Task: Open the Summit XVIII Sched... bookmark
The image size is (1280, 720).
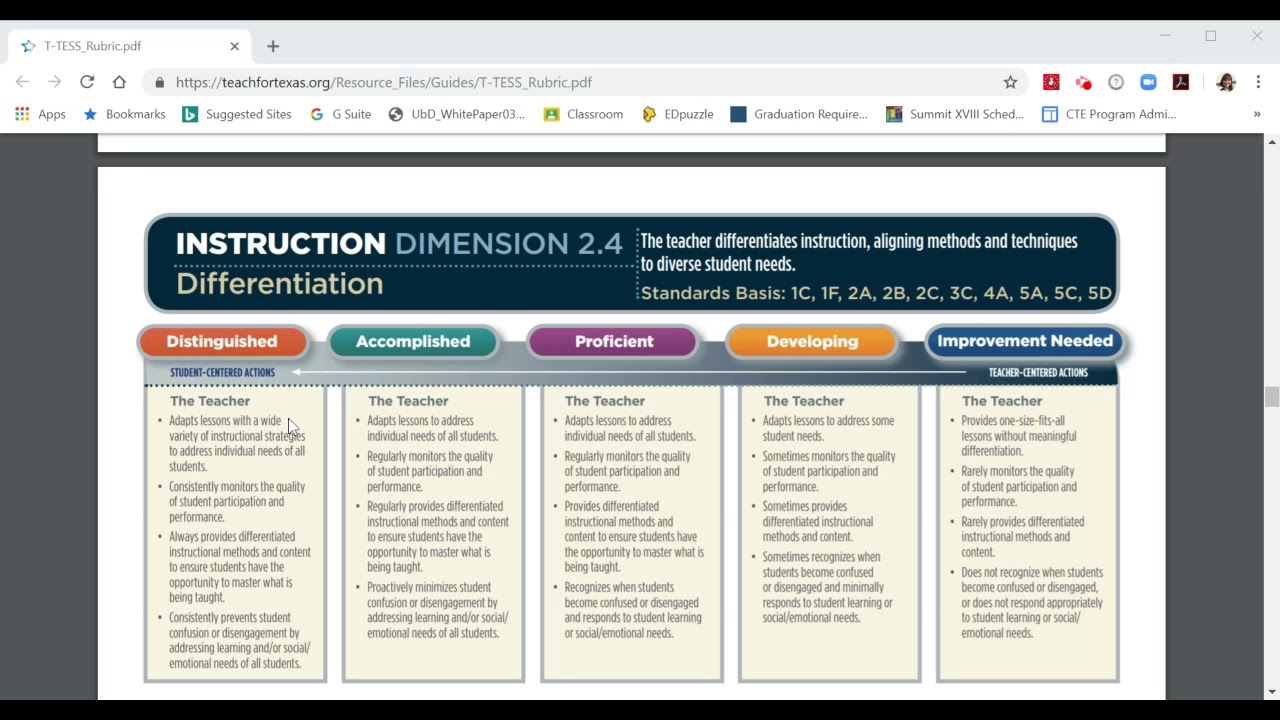Action: [x=955, y=114]
